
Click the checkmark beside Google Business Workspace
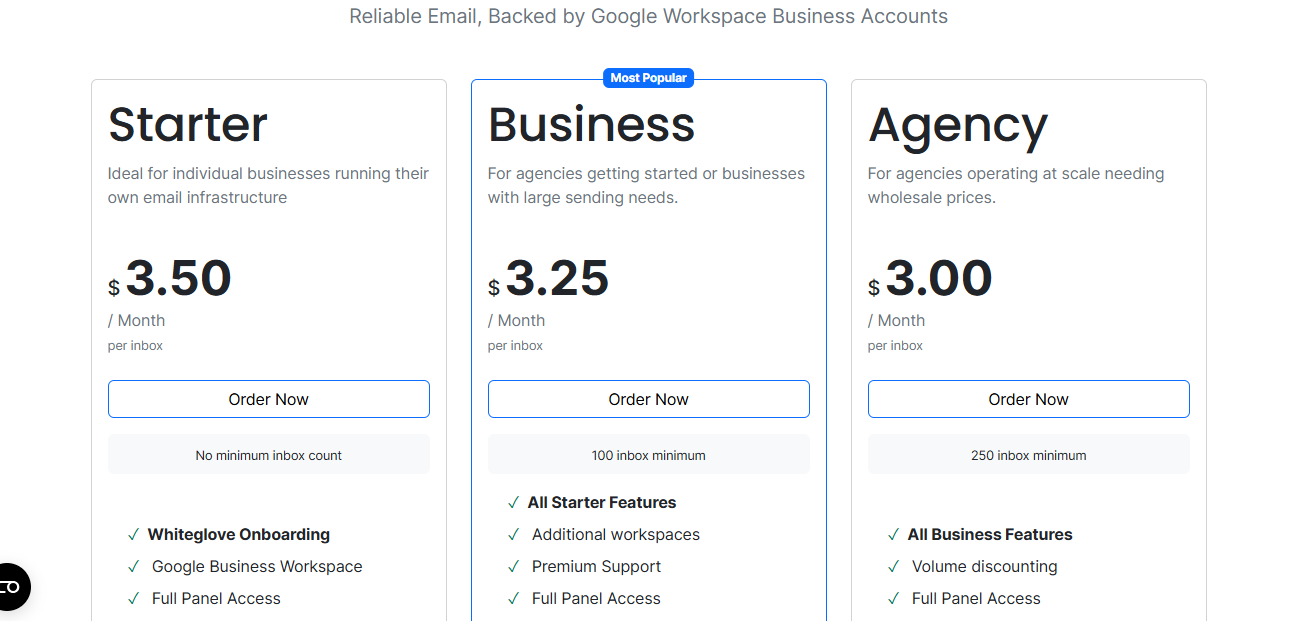coord(133,566)
